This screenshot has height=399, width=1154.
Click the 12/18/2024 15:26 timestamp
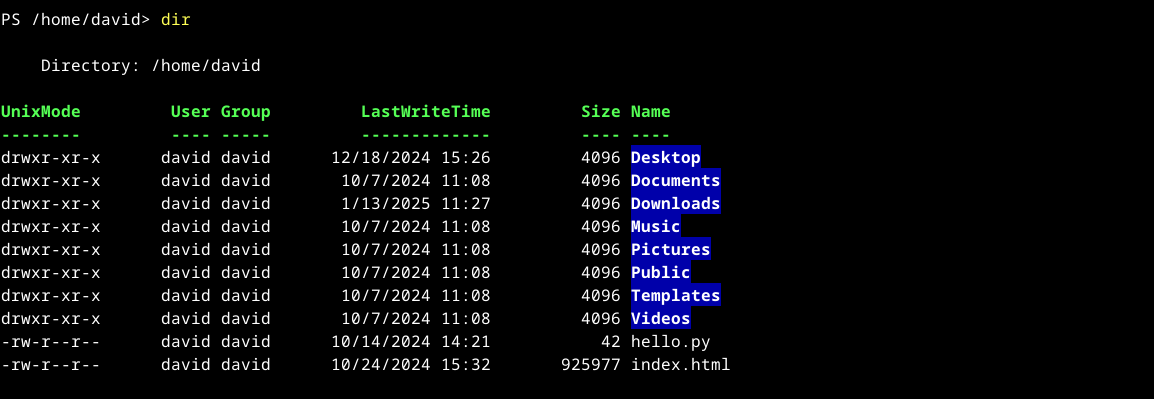point(411,158)
